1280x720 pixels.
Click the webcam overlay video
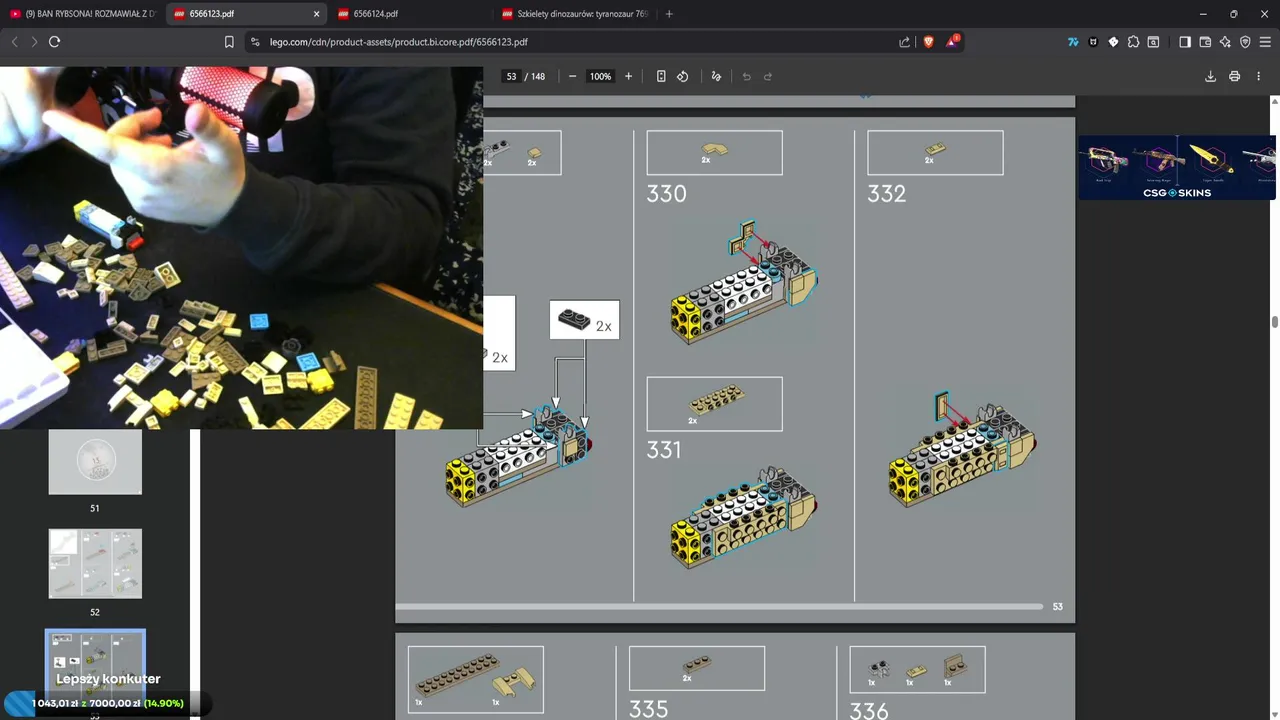click(x=241, y=248)
